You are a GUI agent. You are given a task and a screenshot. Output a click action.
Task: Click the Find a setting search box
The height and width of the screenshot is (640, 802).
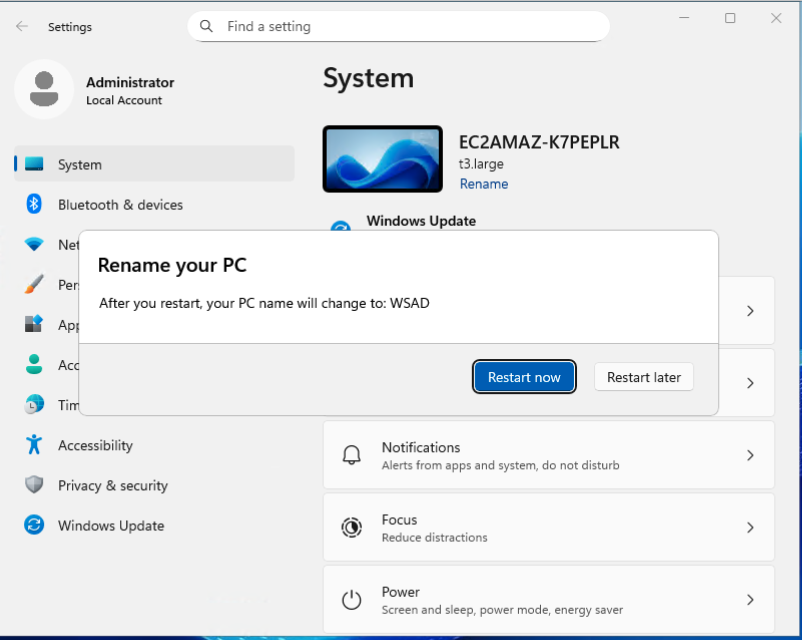400,26
